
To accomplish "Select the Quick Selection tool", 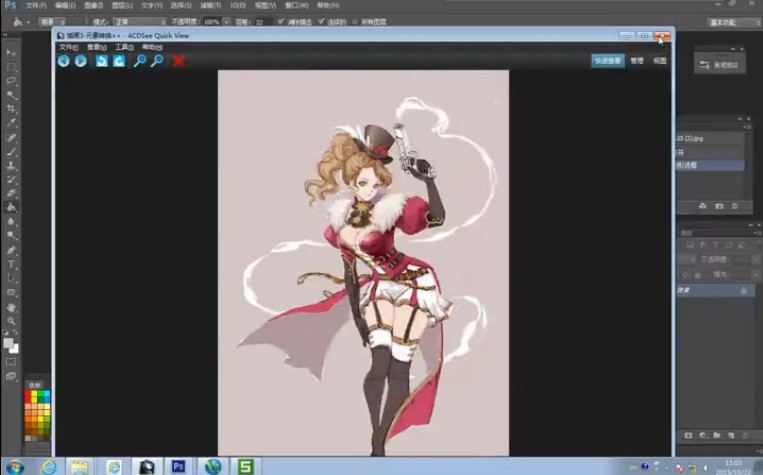I will pos(11,95).
